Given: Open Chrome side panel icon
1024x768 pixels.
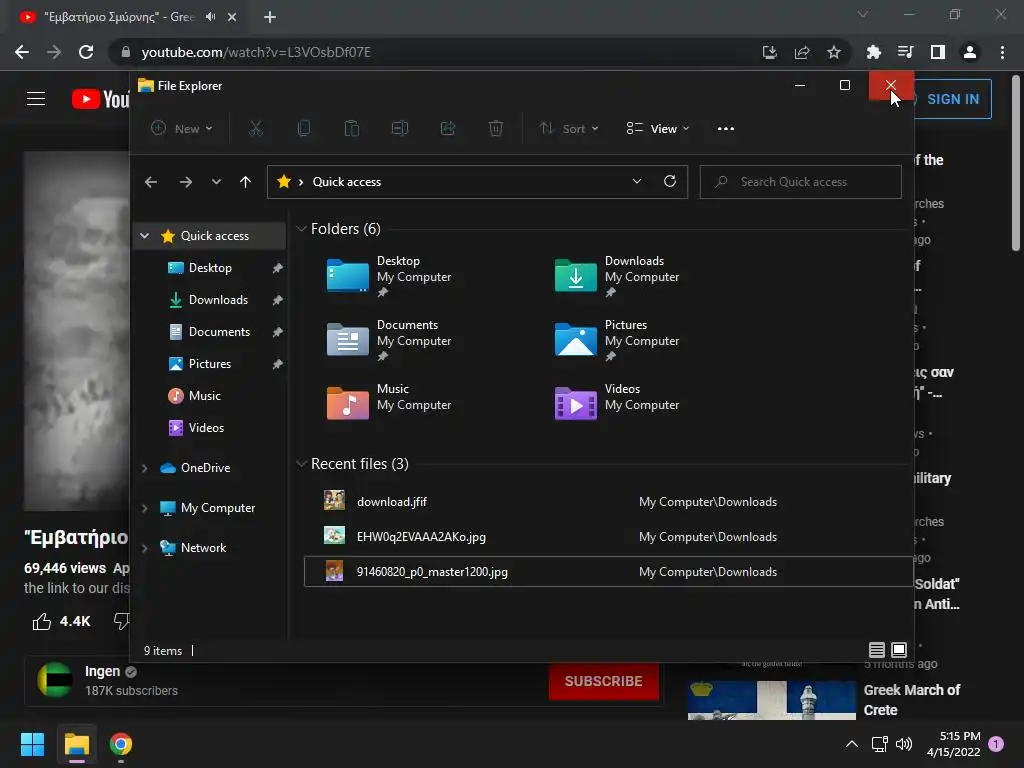Looking at the screenshot, I should tap(938, 52).
